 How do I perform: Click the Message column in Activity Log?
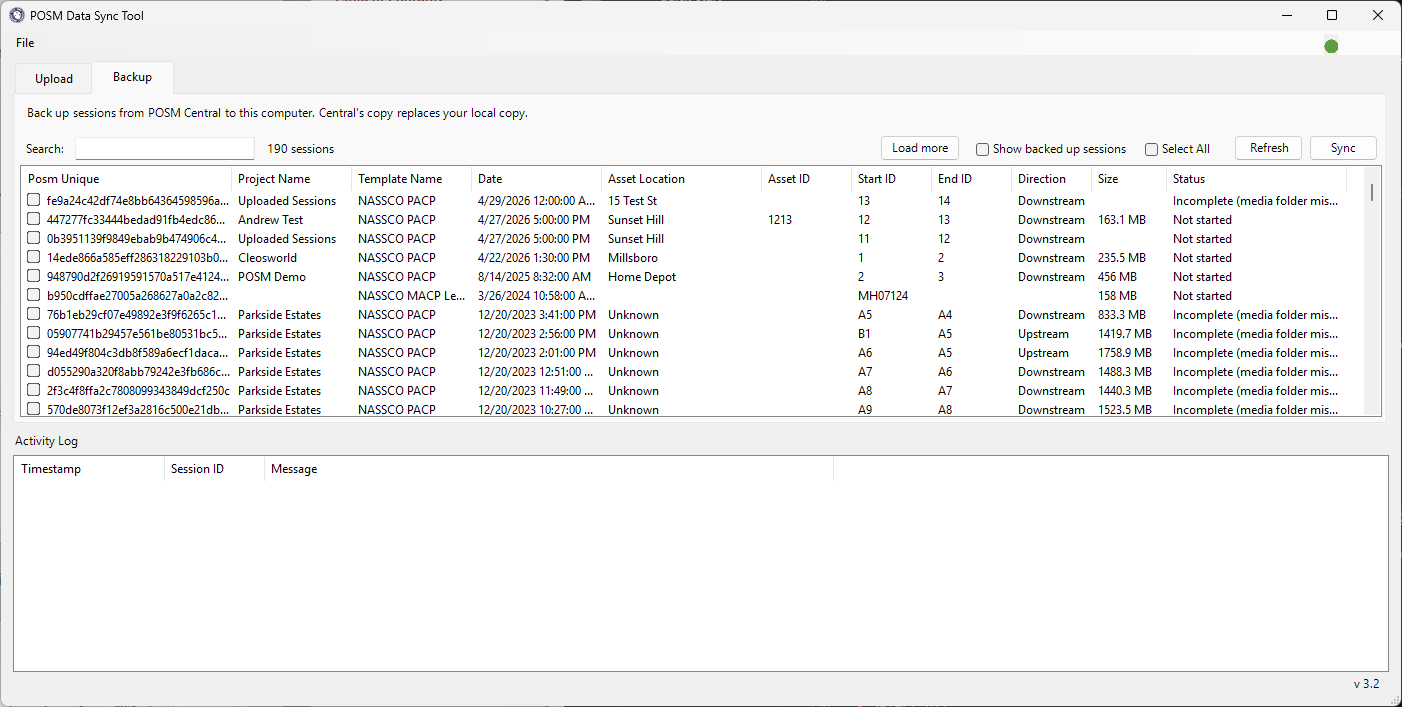(549, 469)
